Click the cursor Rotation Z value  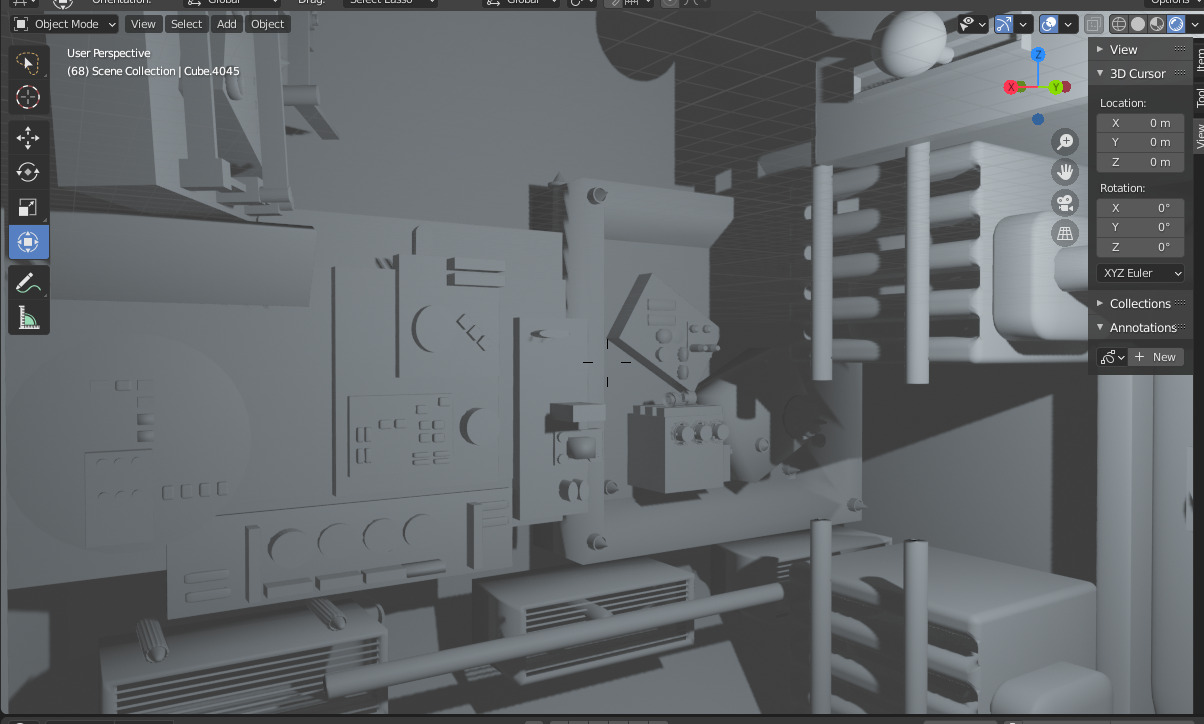click(1140, 247)
